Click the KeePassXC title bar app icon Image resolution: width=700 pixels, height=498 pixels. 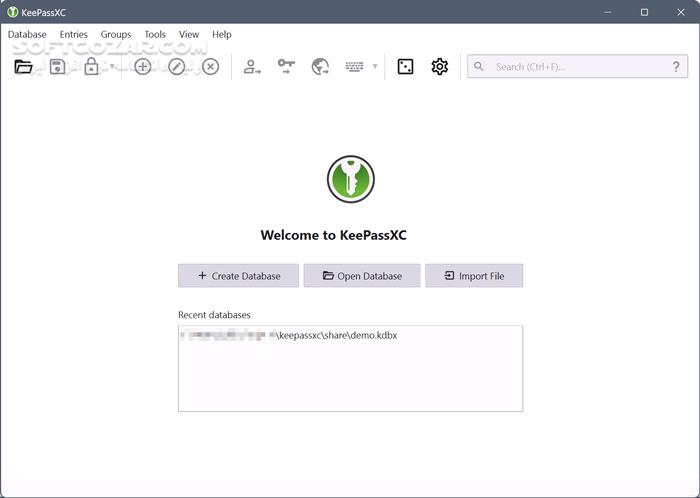coord(12,12)
